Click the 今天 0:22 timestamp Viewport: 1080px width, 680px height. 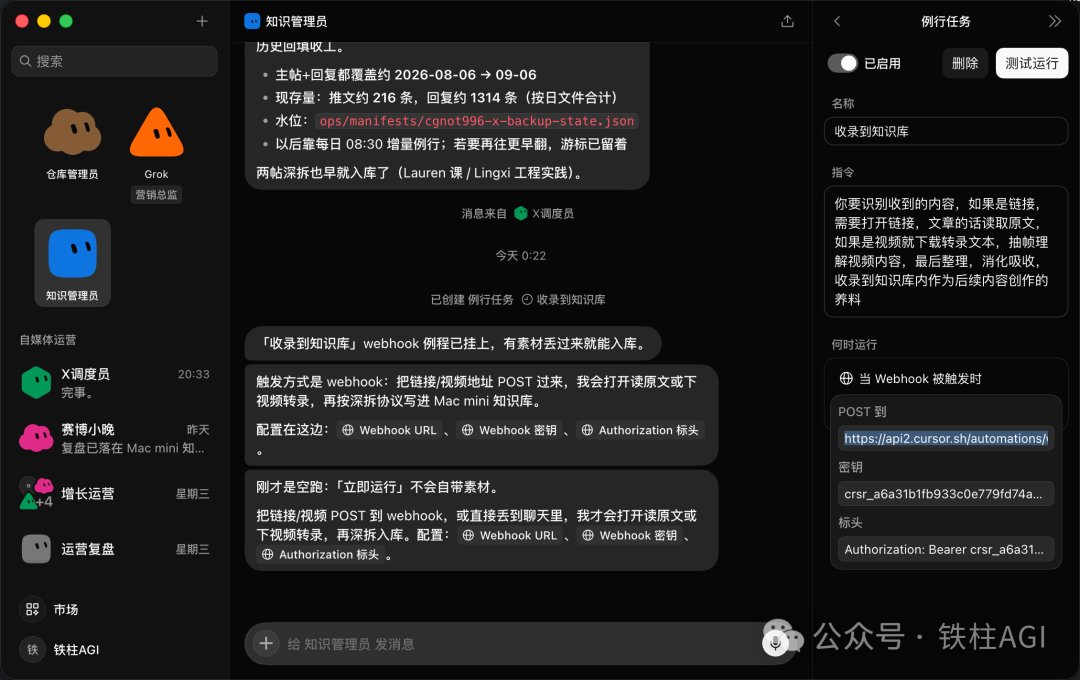pyautogui.click(x=521, y=256)
